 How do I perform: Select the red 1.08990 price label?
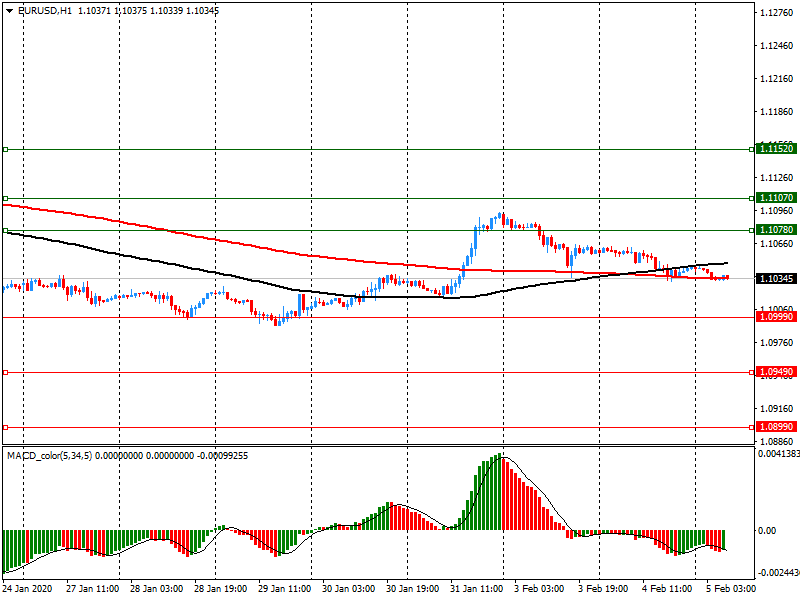click(776, 427)
